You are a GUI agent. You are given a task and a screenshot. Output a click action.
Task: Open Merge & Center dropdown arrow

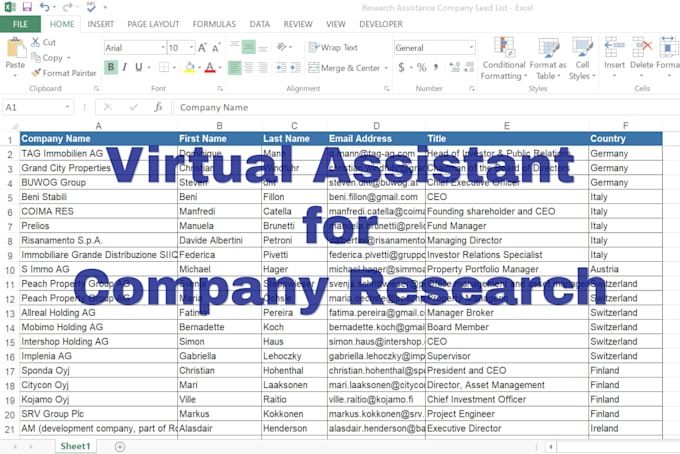pyautogui.click(x=386, y=68)
